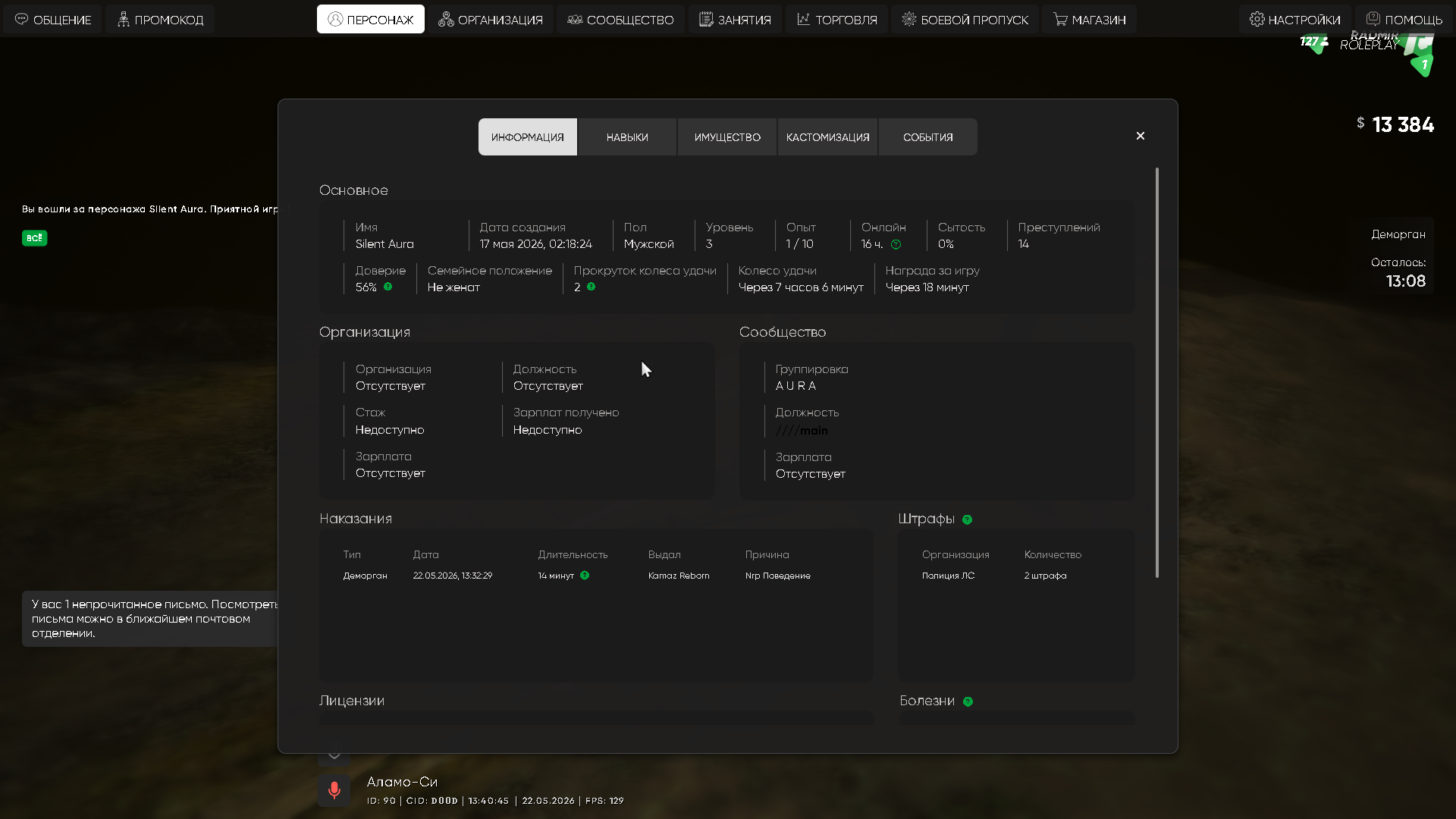Image resolution: width=1456 pixels, height=819 pixels.
Task: Click the ВСЁ chat filter badge
Action: click(x=35, y=238)
